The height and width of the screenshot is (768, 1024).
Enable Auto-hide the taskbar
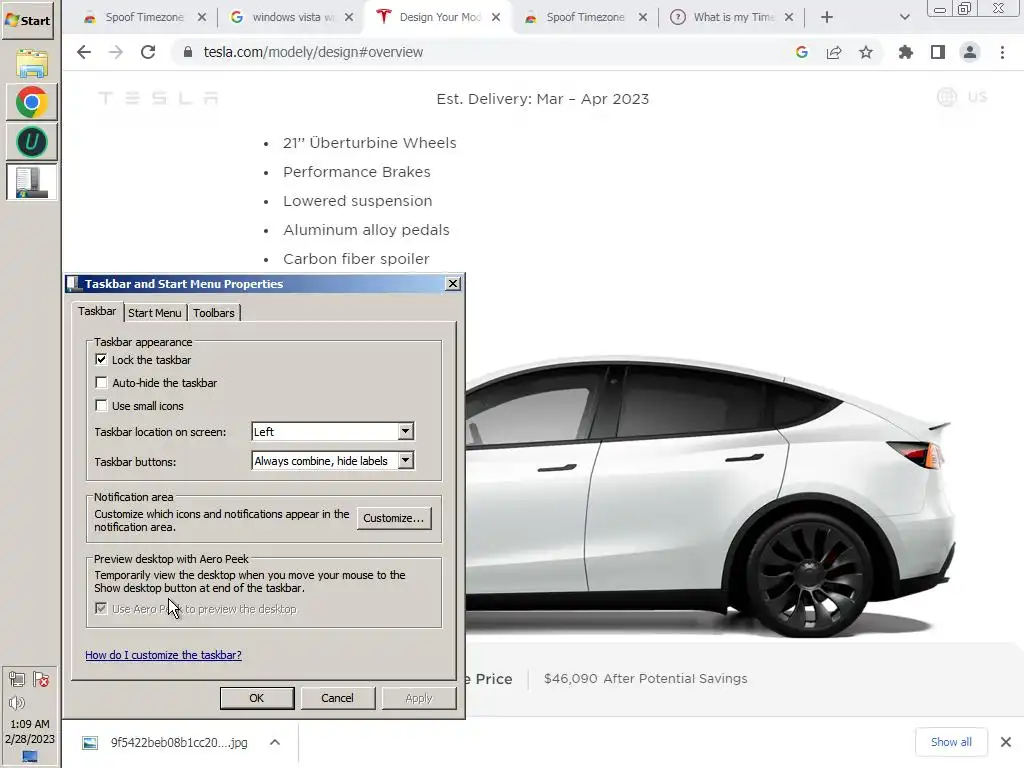pos(101,383)
